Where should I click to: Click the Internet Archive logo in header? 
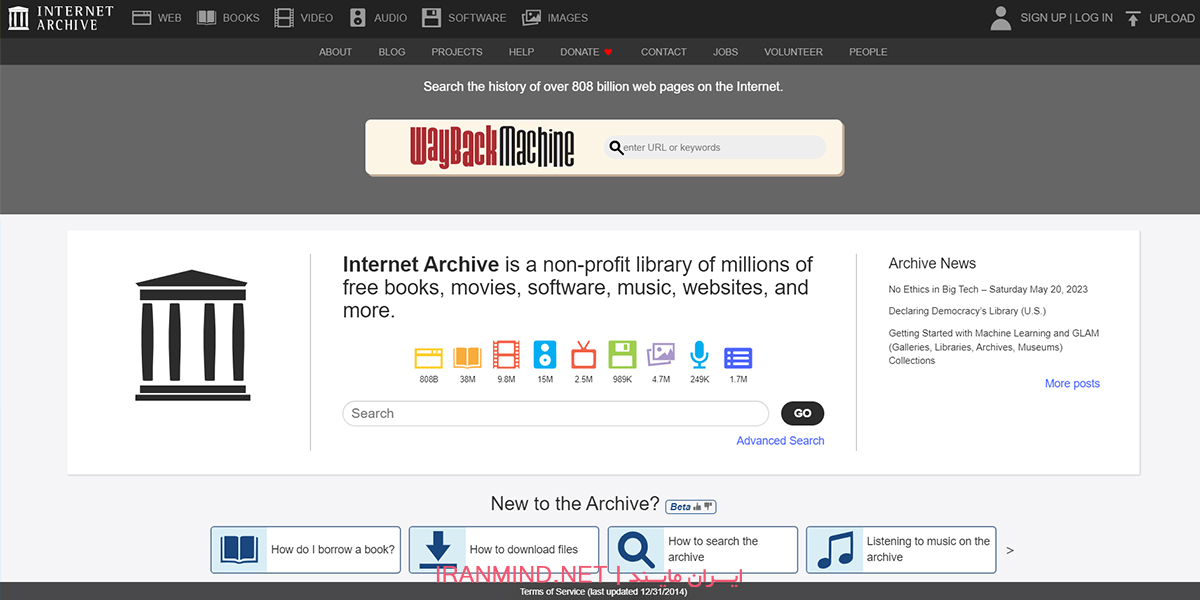coord(60,18)
